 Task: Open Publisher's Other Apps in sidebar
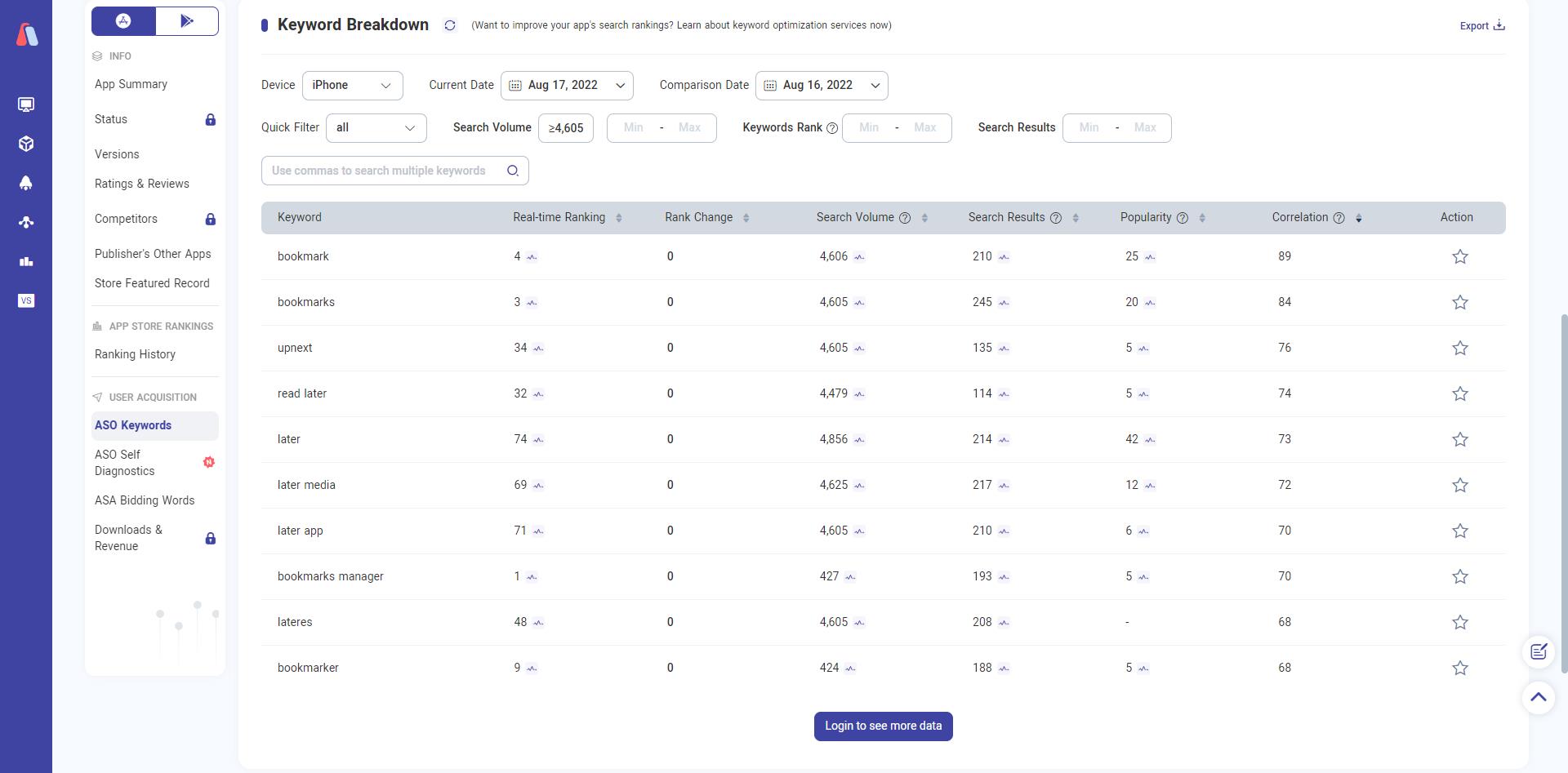click(153, 254)
